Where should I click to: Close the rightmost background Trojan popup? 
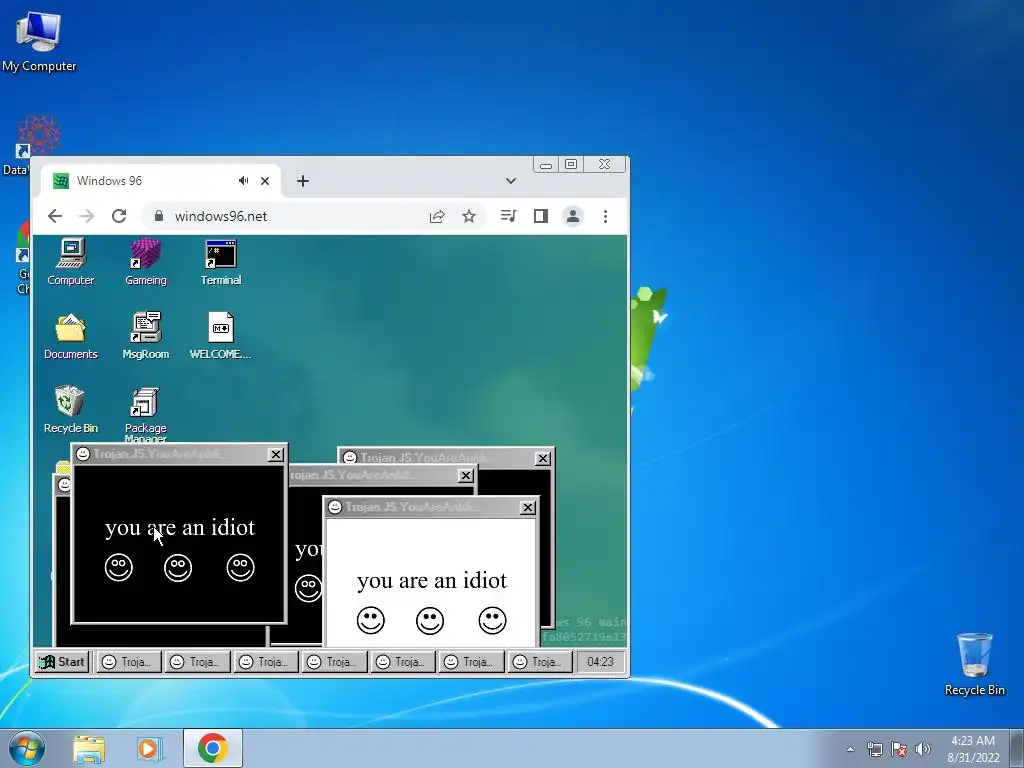543,458
